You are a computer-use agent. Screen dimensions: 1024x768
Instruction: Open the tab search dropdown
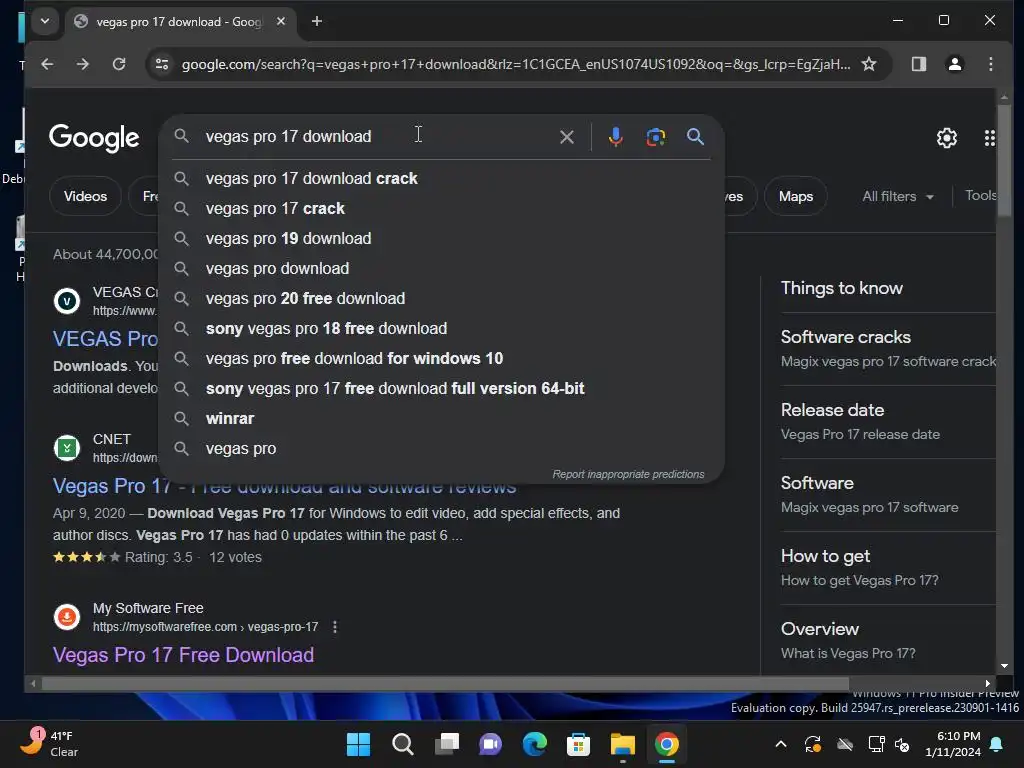click(x=44, y=21)
